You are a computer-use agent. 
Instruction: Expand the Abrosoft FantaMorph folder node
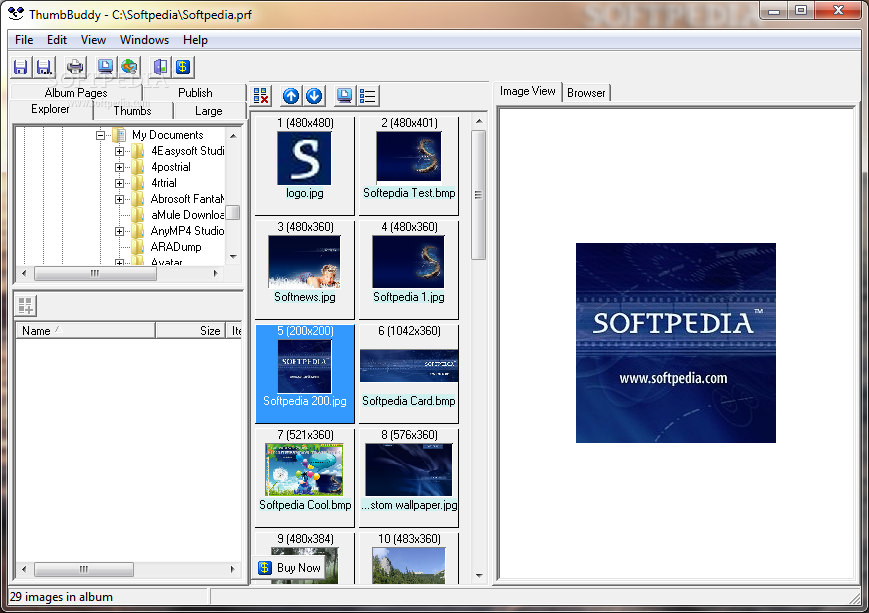119,199
